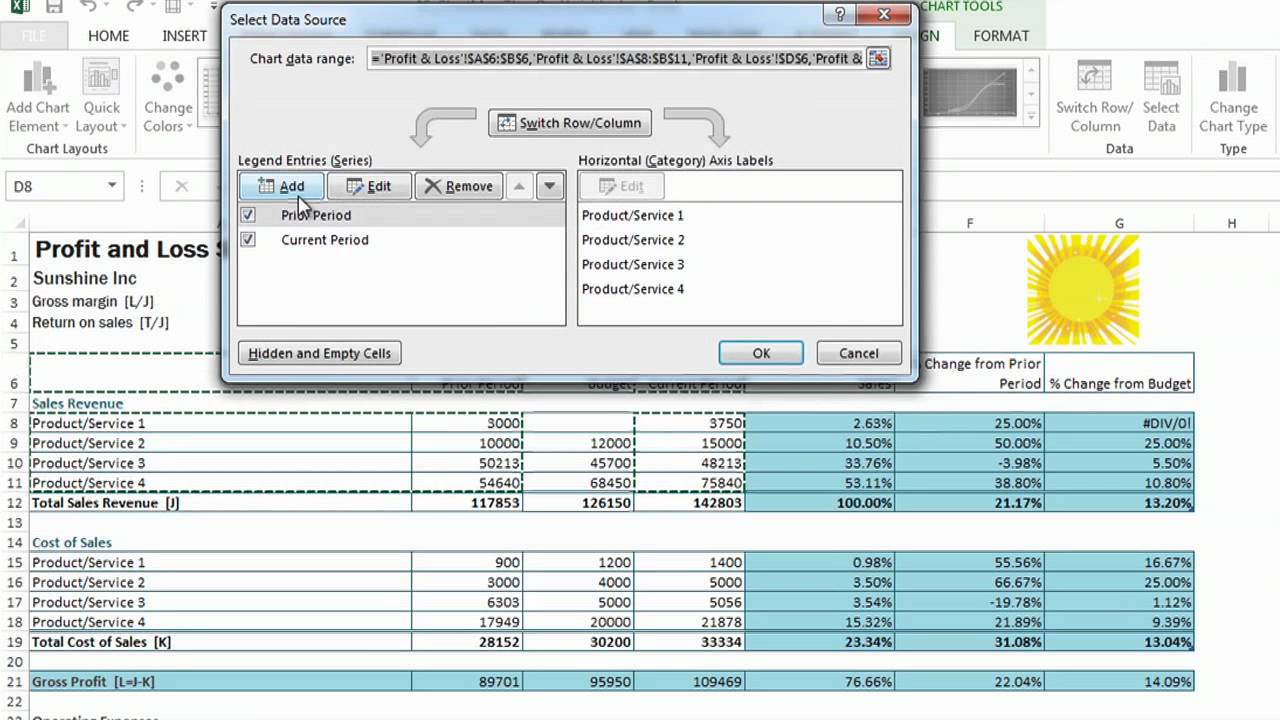The image size is (1280, 720).
Task: Uncheck the Prior Period series checkbox
Action: [x=248, y=215]
